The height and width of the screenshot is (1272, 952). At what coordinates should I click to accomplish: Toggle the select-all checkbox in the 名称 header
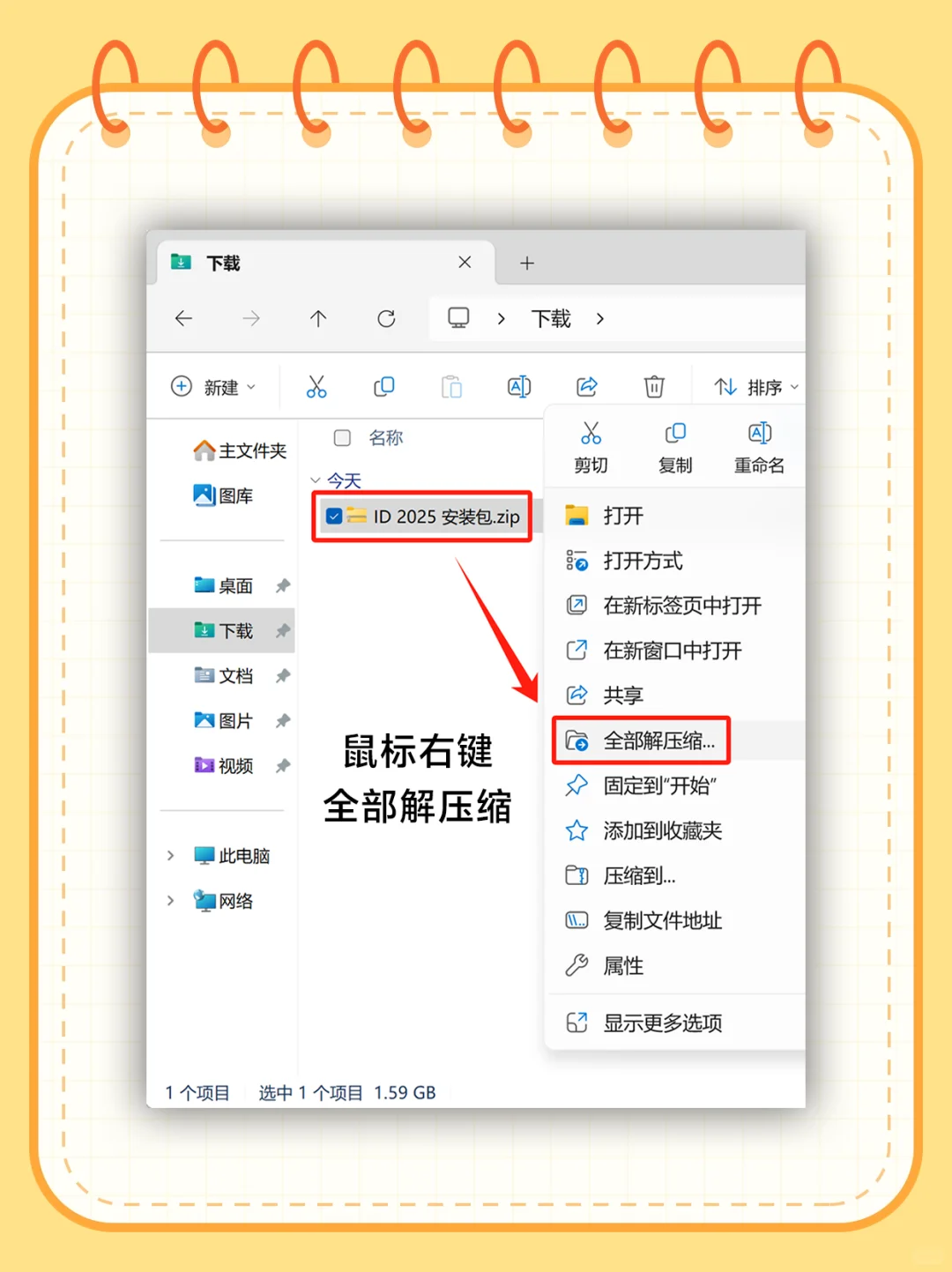pyautogui.click(x=342, y=437)
